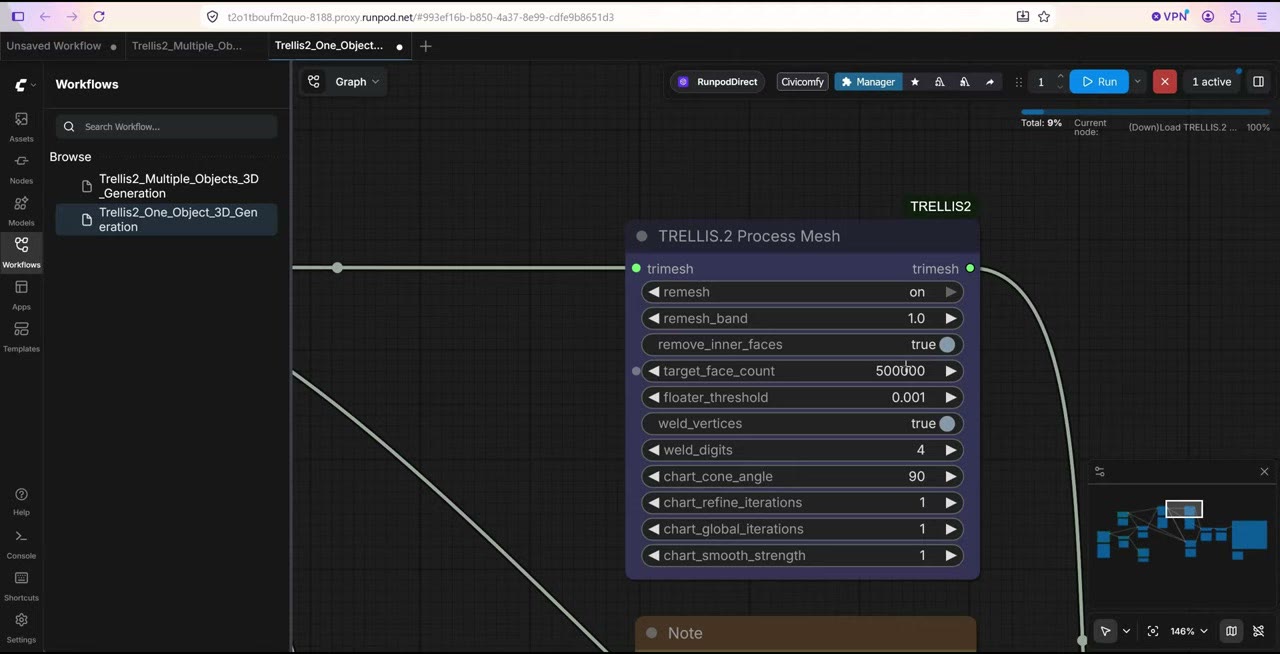
Task: Toggle the minimap map icon
Action: pos(1231,631)
